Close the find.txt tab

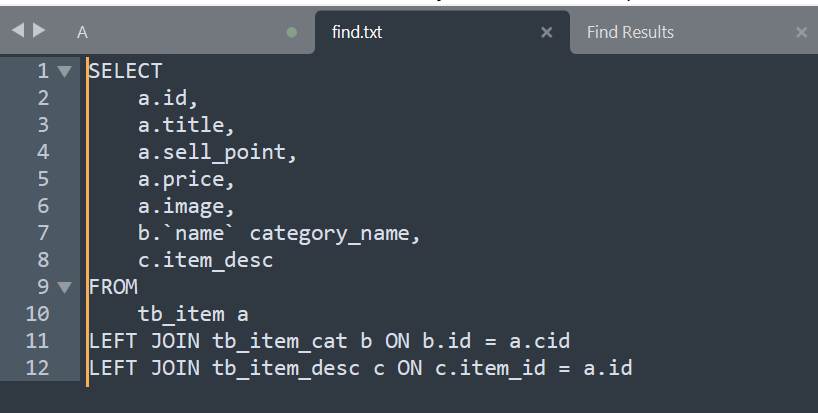point(546,33)
